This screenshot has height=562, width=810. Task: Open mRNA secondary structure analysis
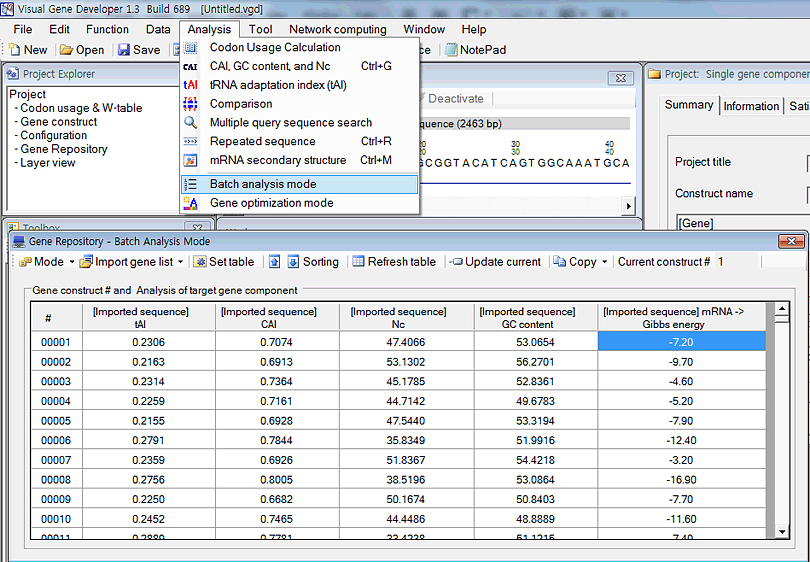click(x=277, y=160)
